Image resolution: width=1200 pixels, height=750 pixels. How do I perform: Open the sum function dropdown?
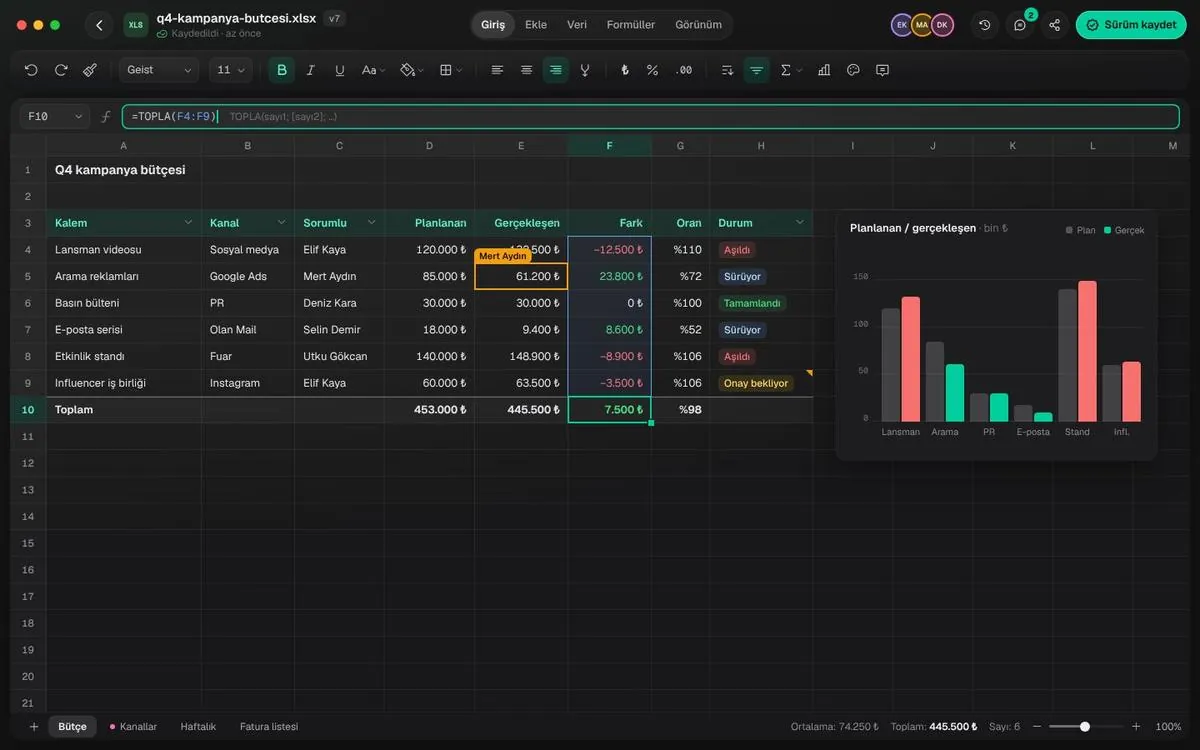pyautogui.click(x=791, y=70)
